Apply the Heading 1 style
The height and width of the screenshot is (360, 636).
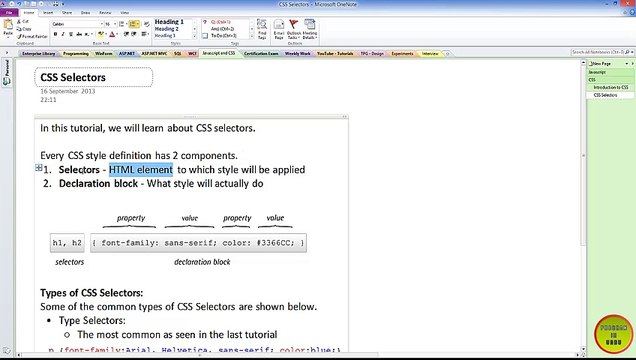click(169, 22)
